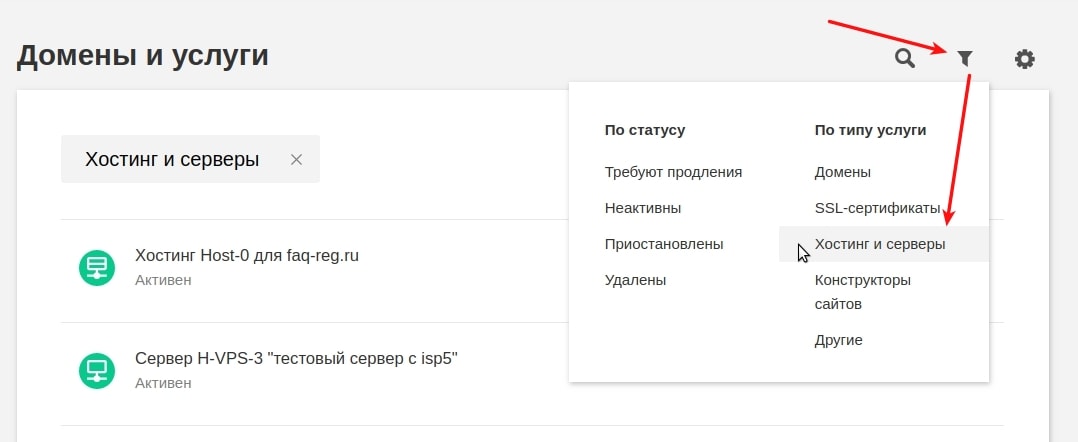Remove the 'Хостинг и серверы' filter chip
This screenshot has height=442, width=1078.
pyautogui.click(x=296, y=159)
